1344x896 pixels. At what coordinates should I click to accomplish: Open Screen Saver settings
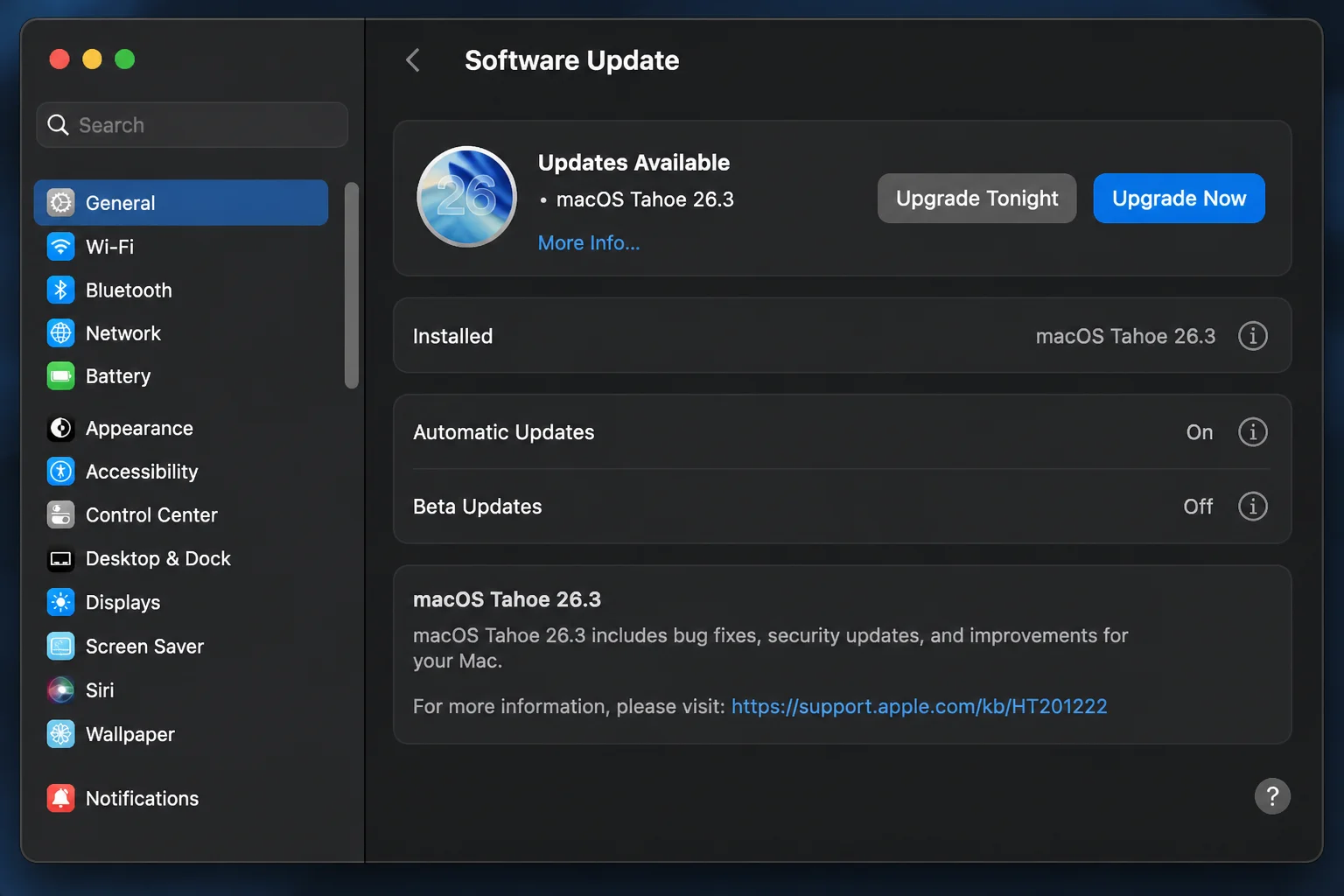click(x=181, y=647)
